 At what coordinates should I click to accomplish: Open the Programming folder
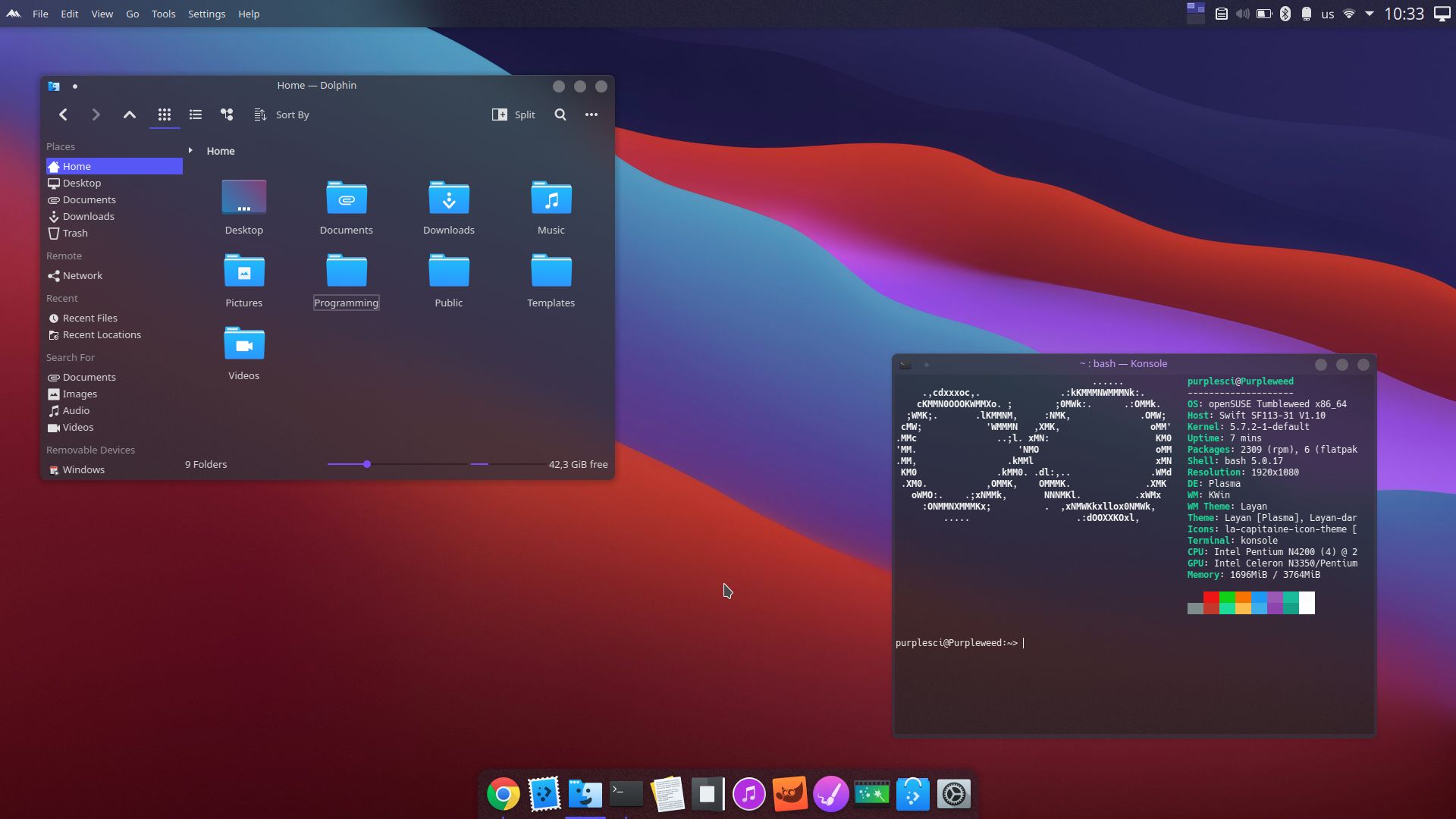coord(347,279)
